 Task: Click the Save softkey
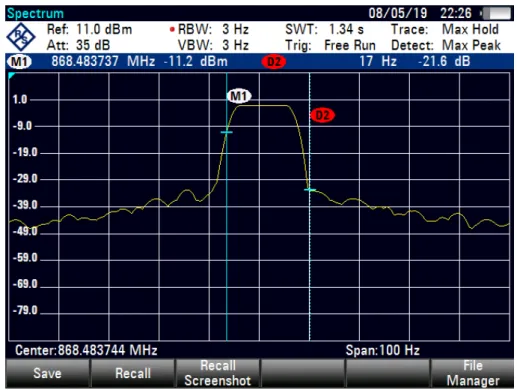click(x=47, y=373)
